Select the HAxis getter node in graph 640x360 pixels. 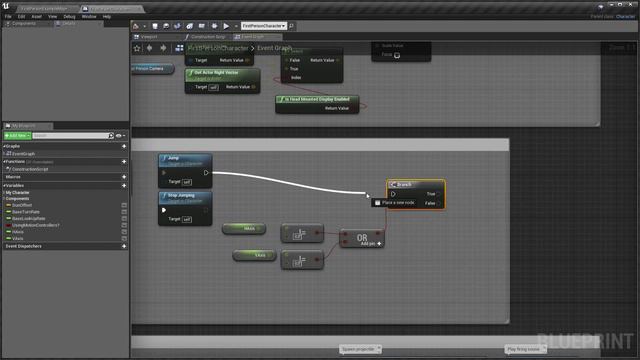[244, 229]
